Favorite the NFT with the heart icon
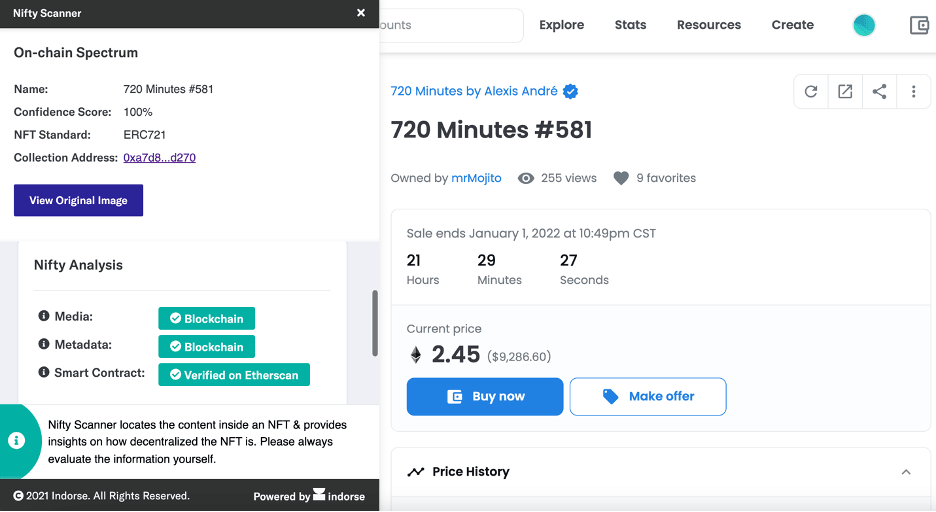The width and height of the screenshot is (936, 512). 621,178
